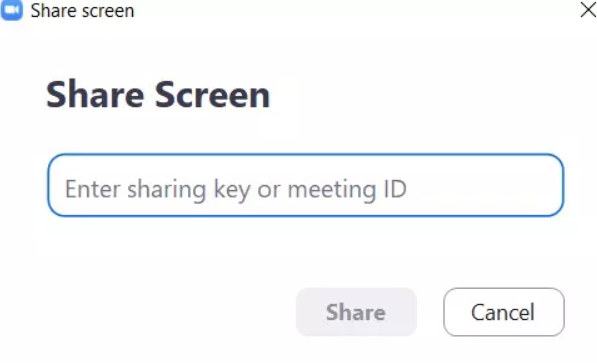The width and height of the screenshot is (597, 363).
Task: Click the Share button
Action: 356,312
